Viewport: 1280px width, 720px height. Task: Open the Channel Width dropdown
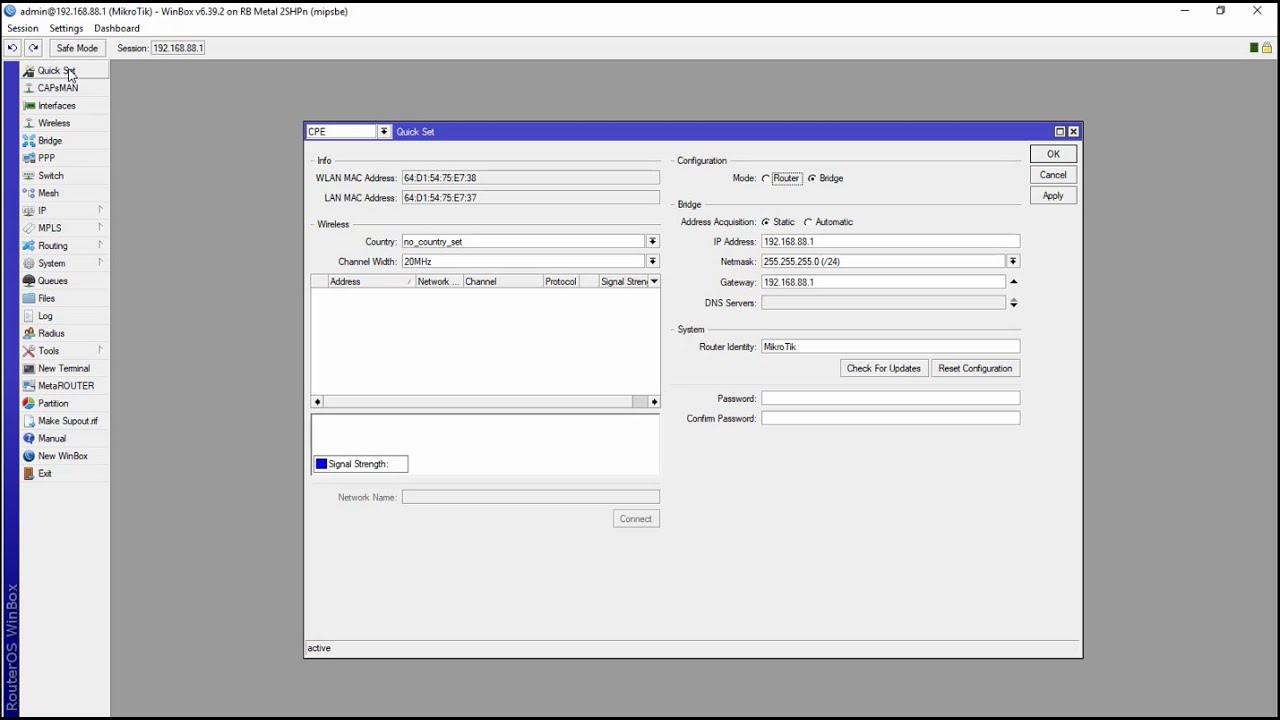652,262
